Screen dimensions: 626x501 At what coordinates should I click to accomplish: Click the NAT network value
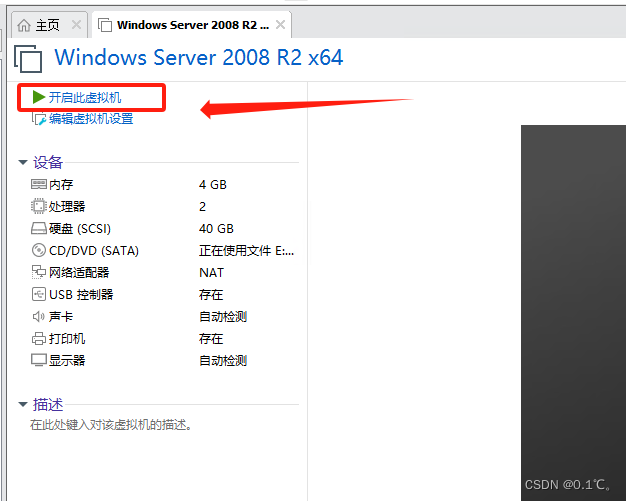click(x=211, y=273)
